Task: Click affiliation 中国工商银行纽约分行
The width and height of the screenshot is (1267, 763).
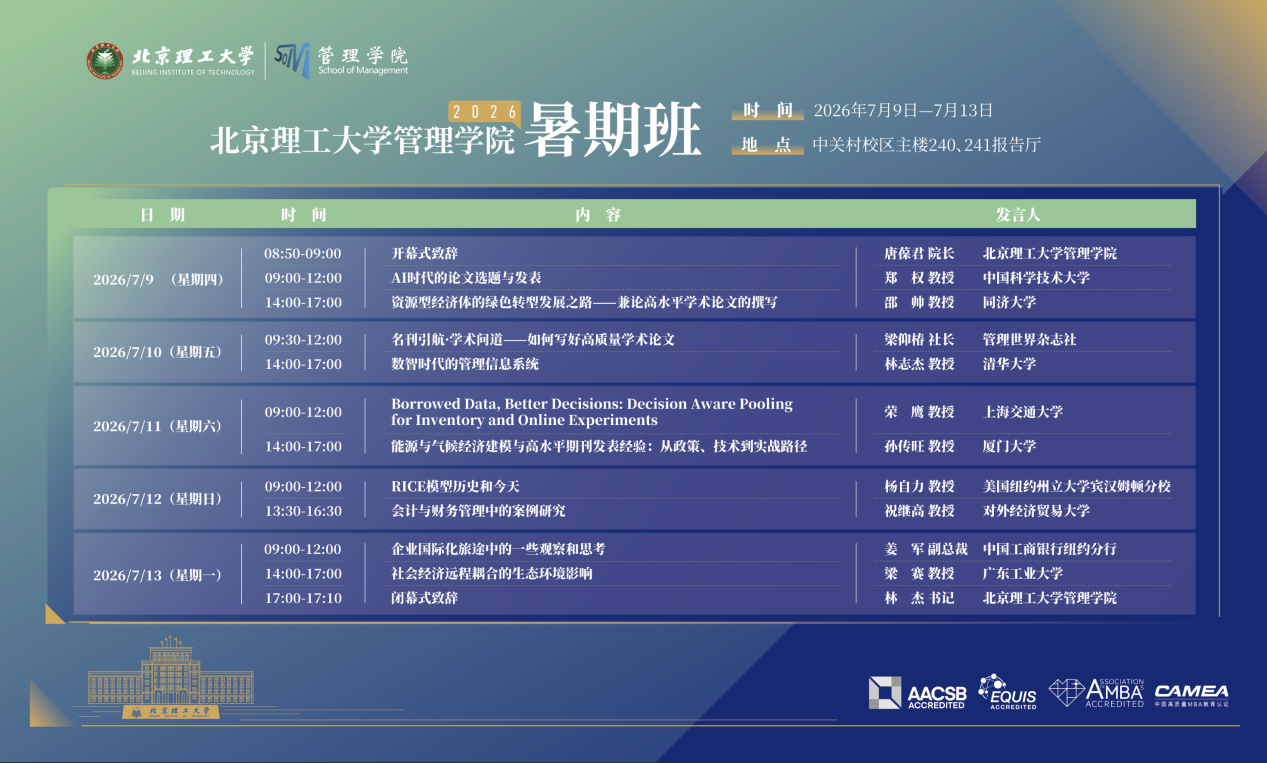Action: pyautogui.click(x=1050, y=549)
